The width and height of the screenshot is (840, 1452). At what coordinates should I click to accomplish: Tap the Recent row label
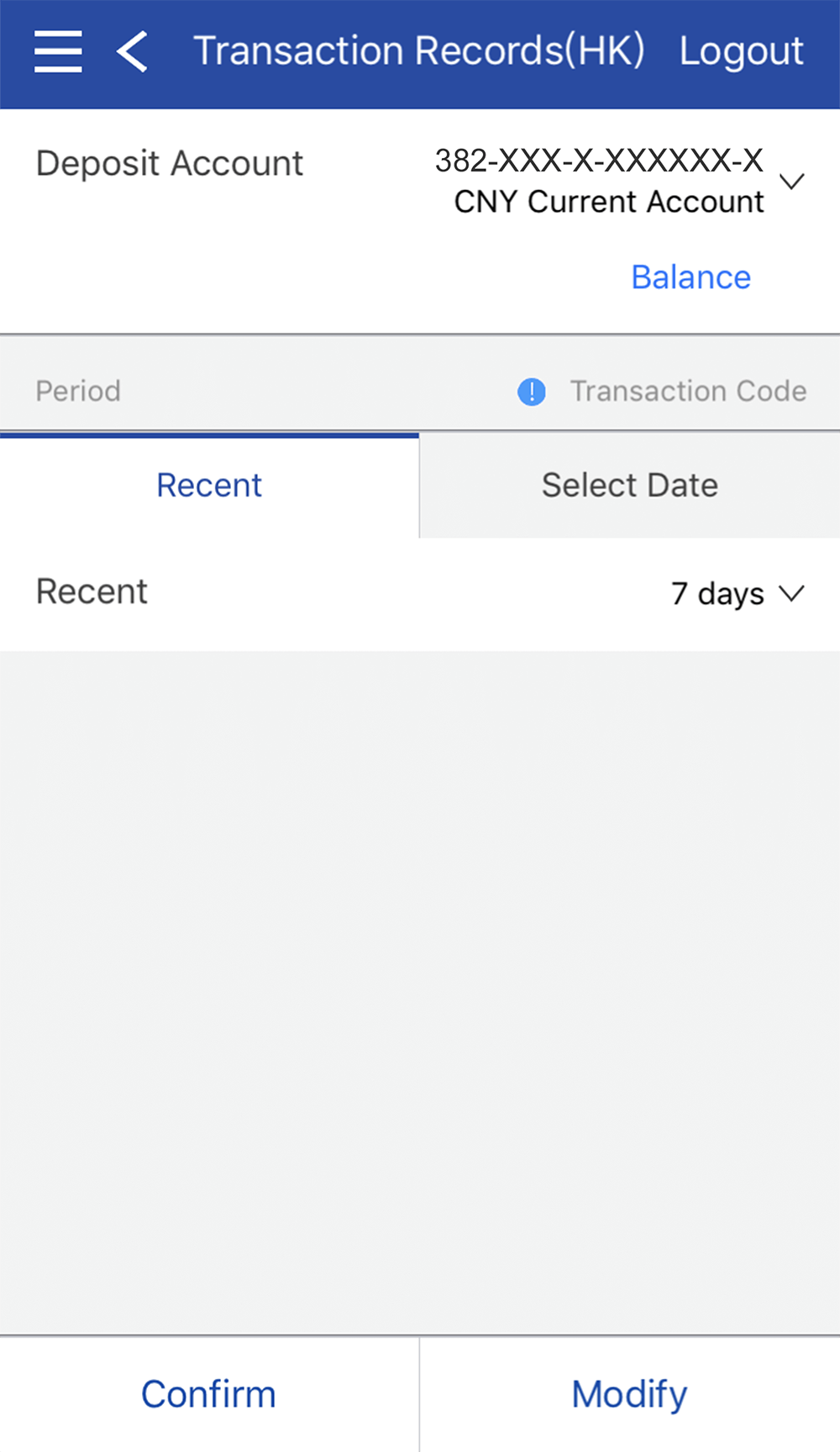pyautogui.click(x=92, y=592)
